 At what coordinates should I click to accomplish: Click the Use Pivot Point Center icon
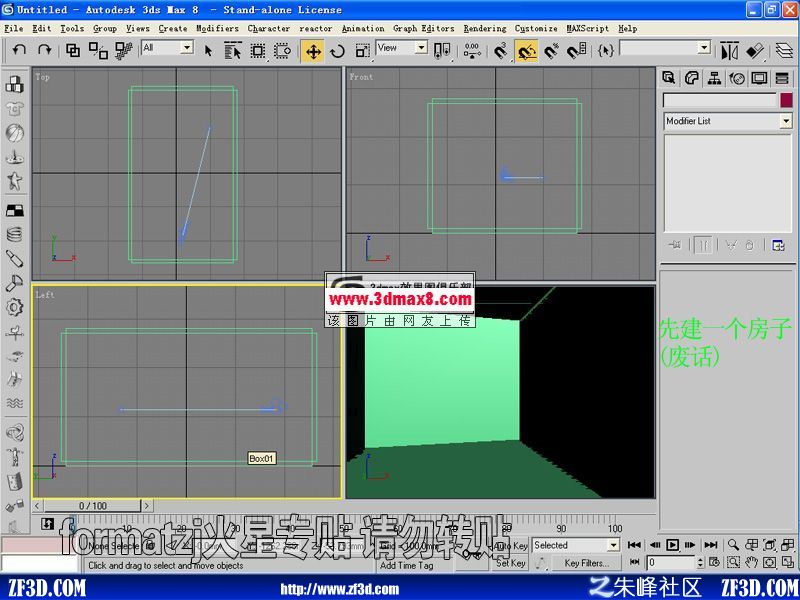442,51
